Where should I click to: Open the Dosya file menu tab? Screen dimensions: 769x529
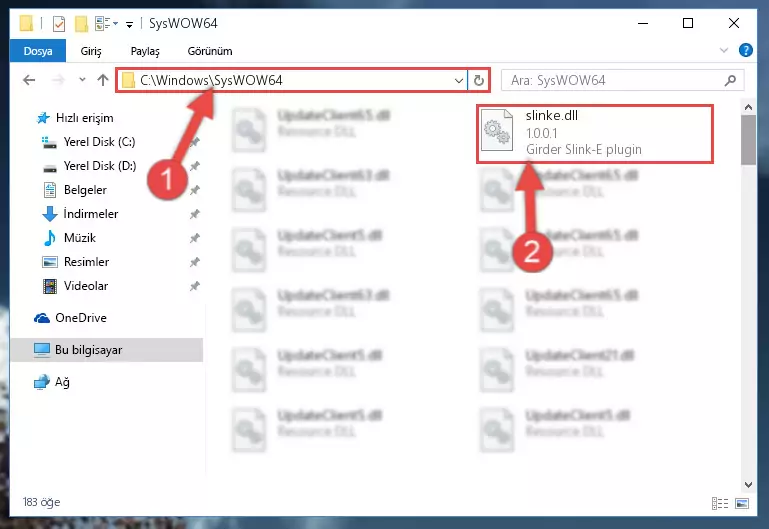tap(38, 51)
